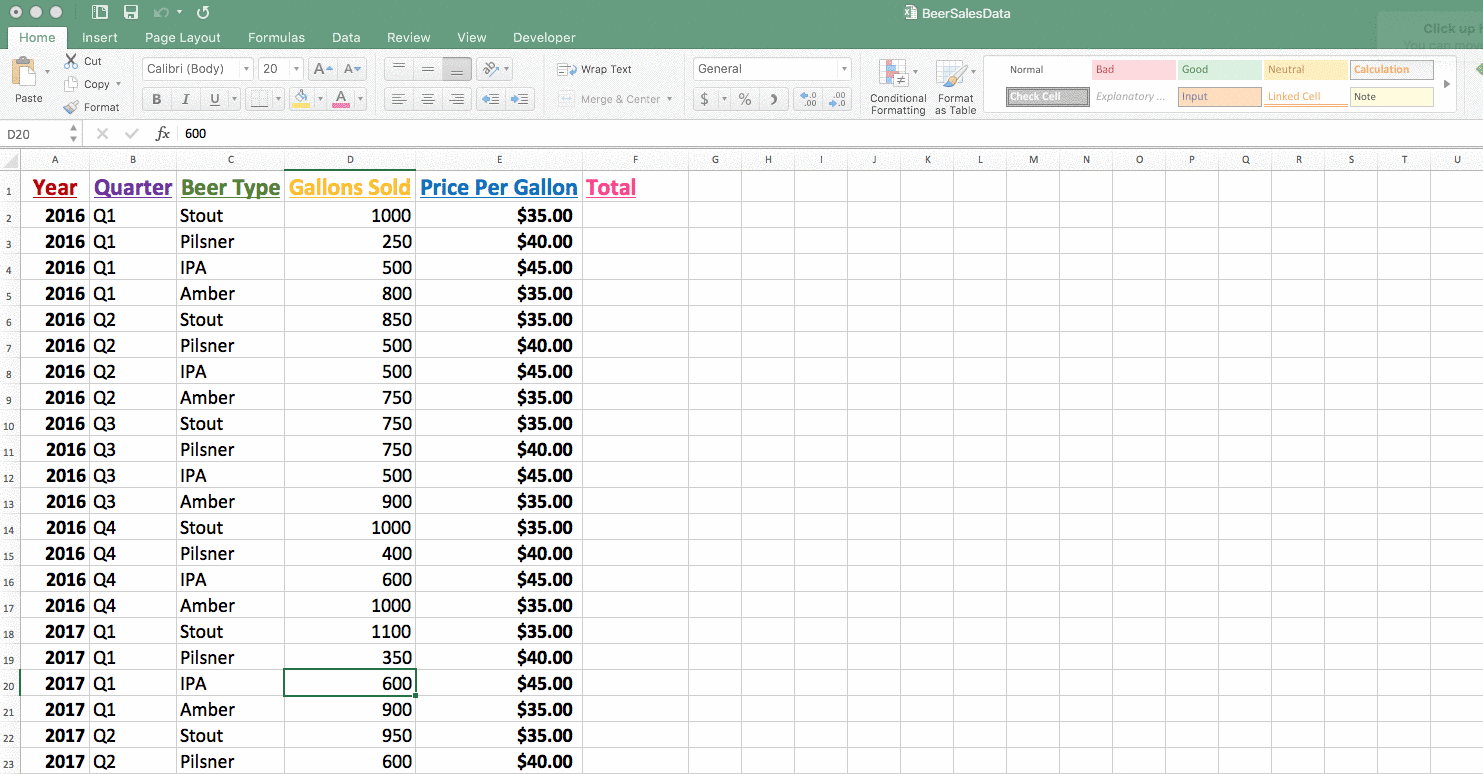The width and height of the screenshot is (1483, 774).
Task: Toggle Underline formatting
Action: (216, 99)
